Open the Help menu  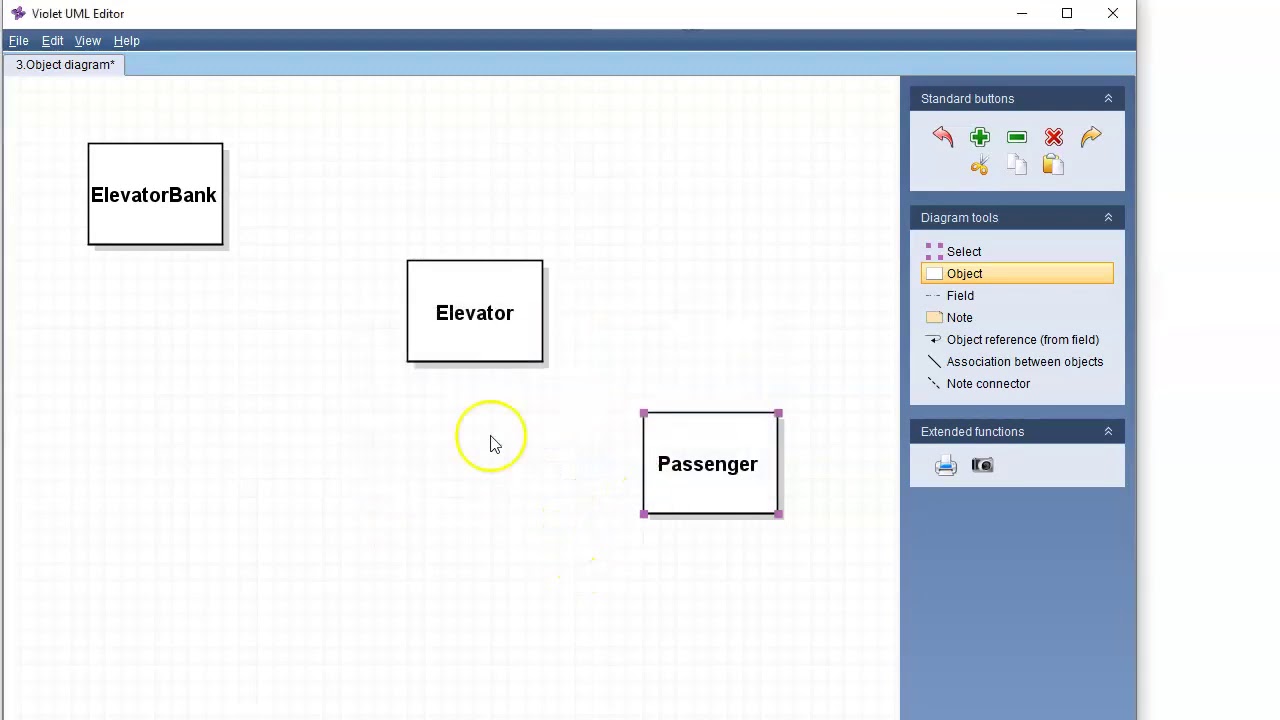point(126,41)
